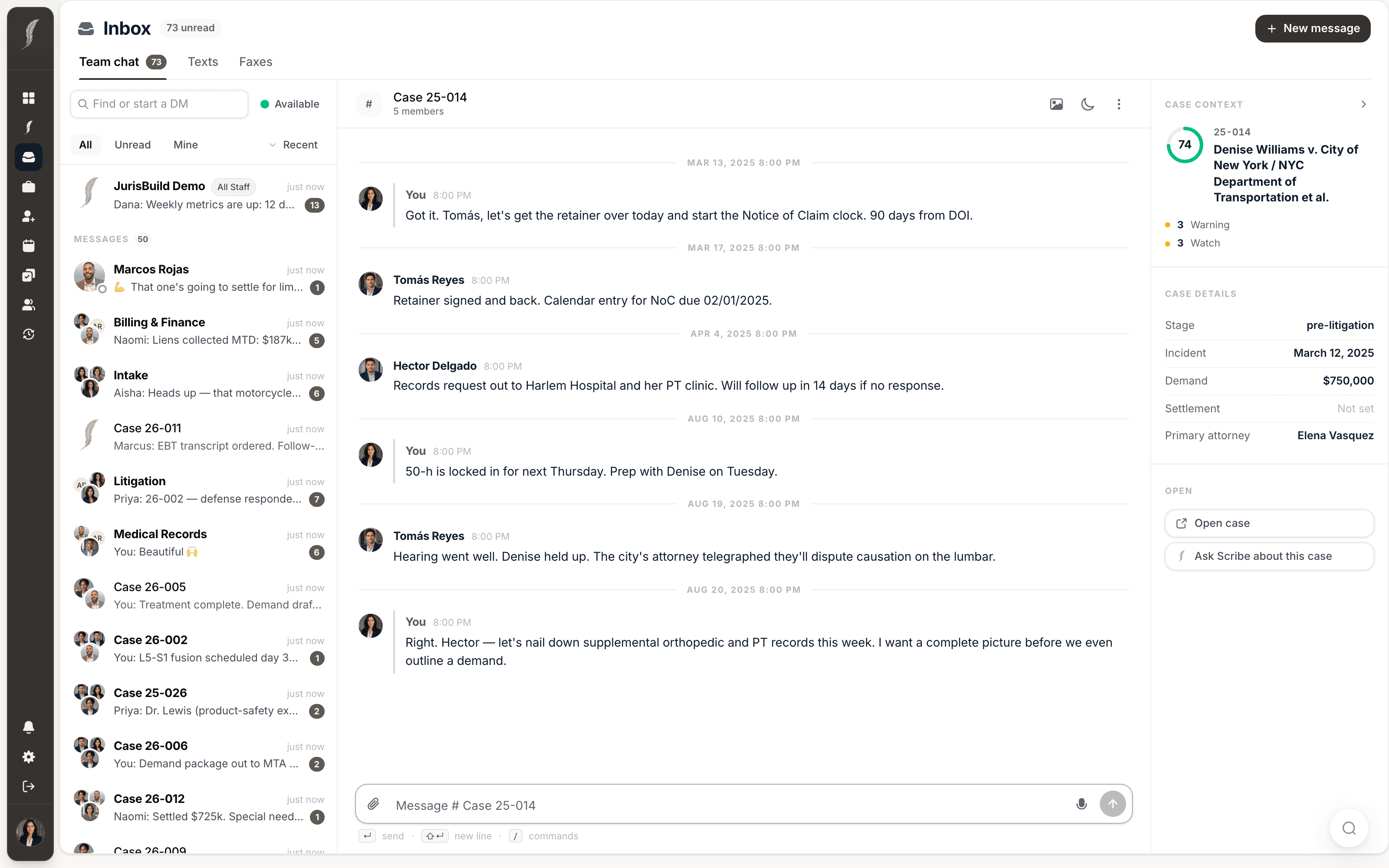Select the Inbox tray icon in sidebar
This screenshot has height=868, width=1389.
pyautogui.click(x=29, y=157)
